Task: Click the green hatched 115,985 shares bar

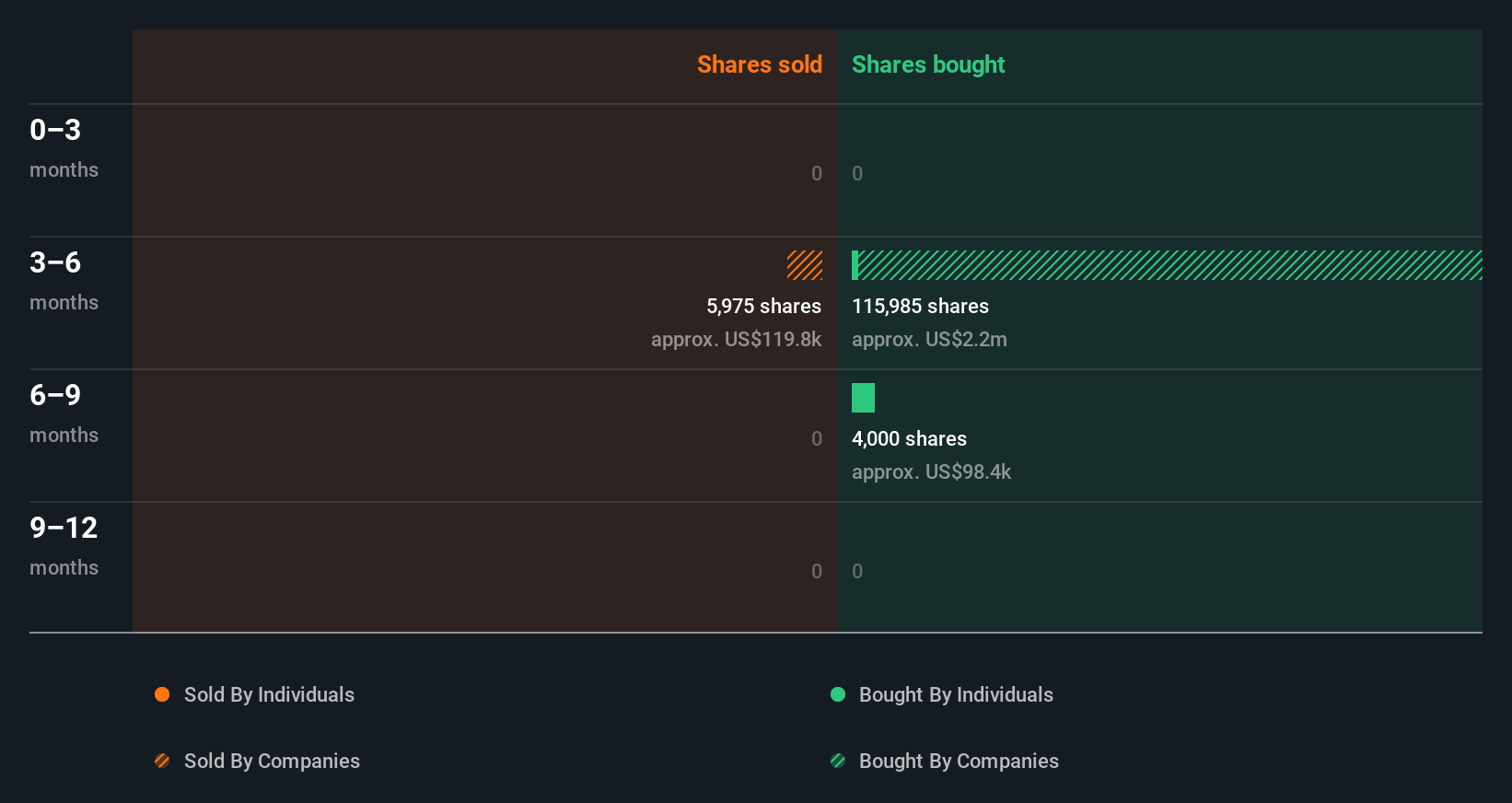Action: click(1169, 265)
